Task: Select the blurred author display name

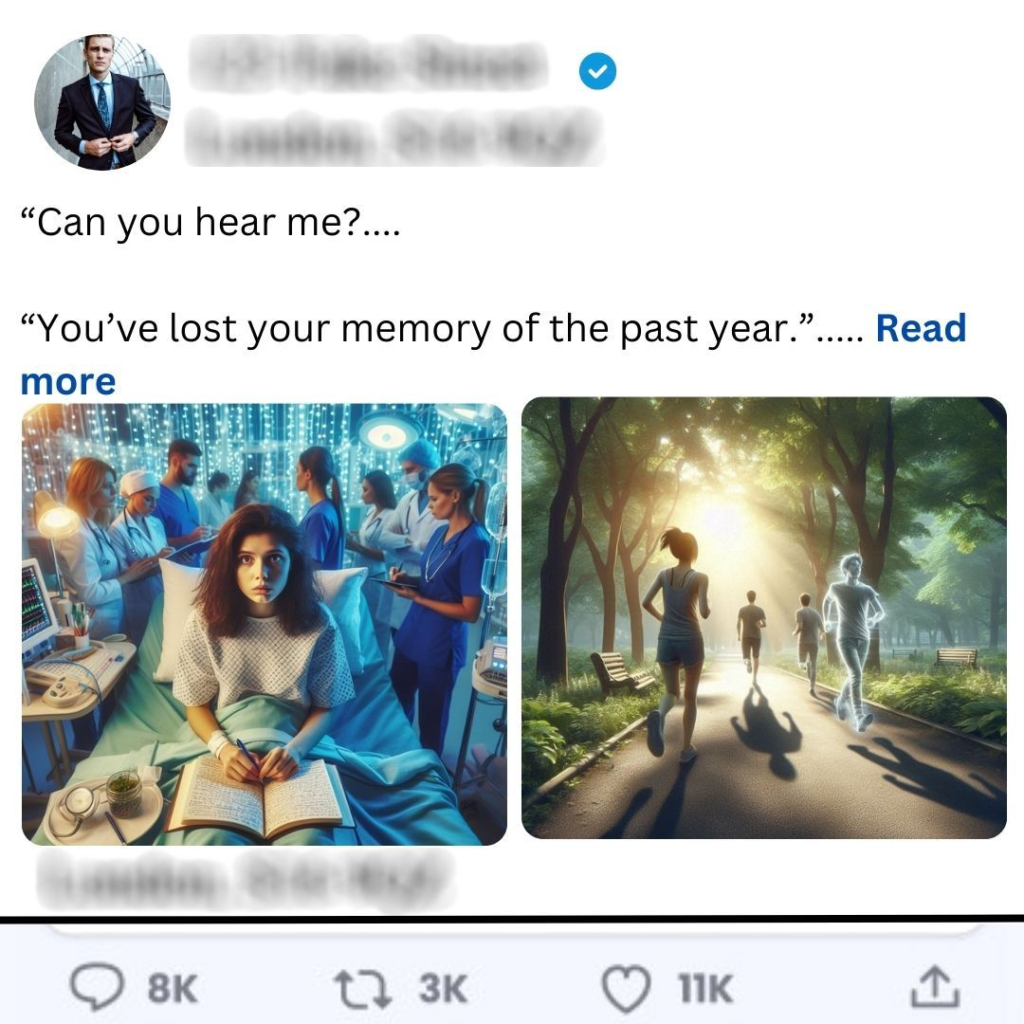Action: click(x=369, y=64)
